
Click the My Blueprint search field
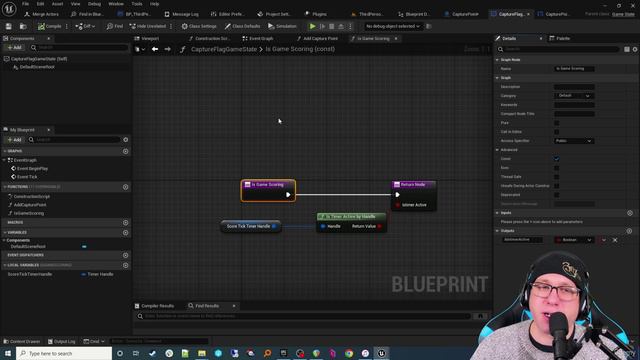tap(74, 140)
